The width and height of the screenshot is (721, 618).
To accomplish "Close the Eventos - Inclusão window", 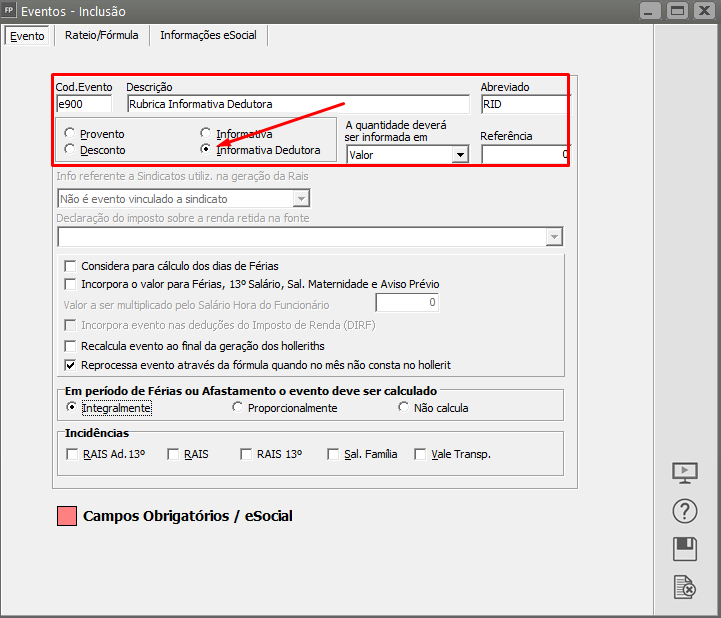I will click(x=704, y=11).
